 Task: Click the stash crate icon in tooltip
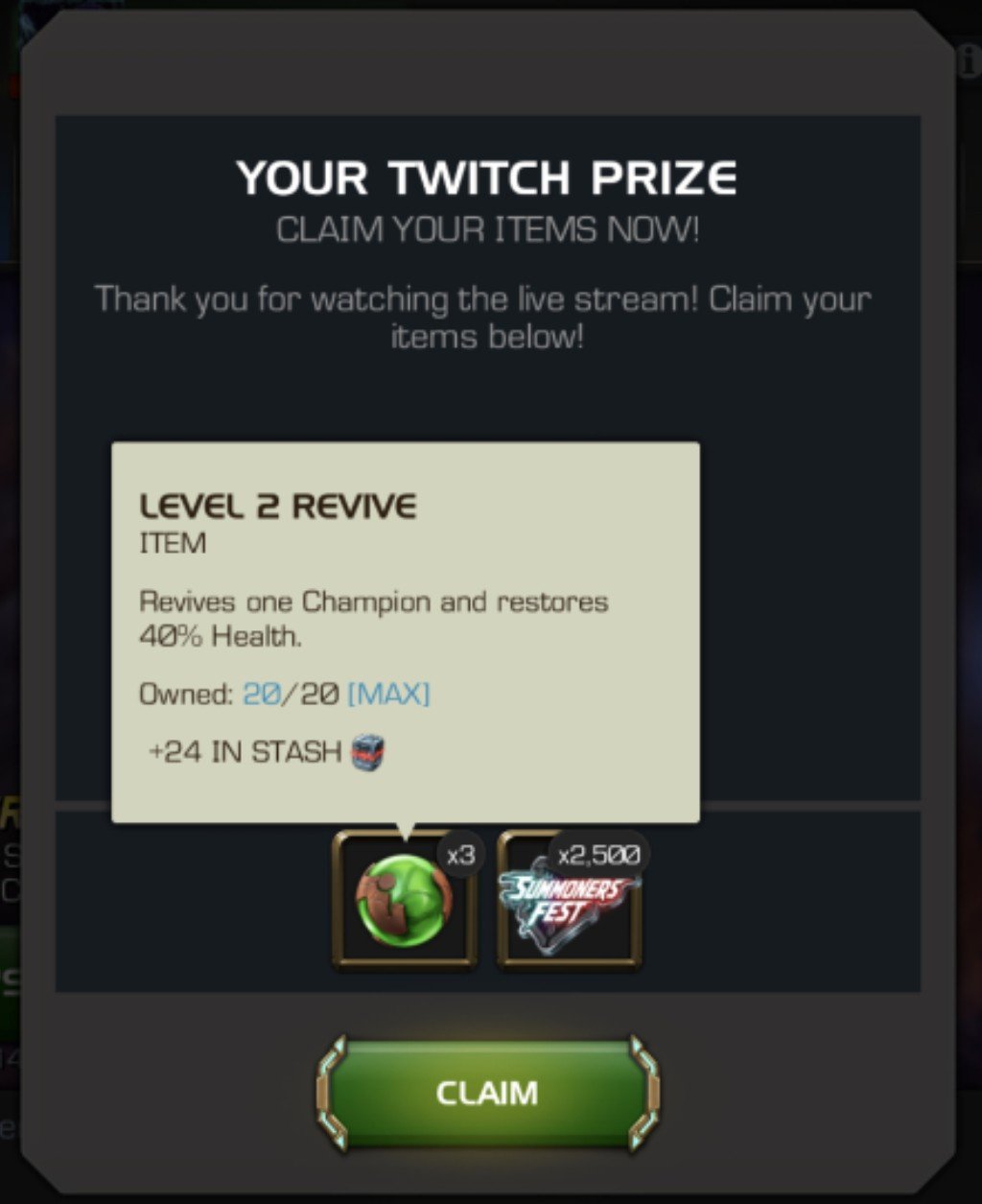click(367, 752)
